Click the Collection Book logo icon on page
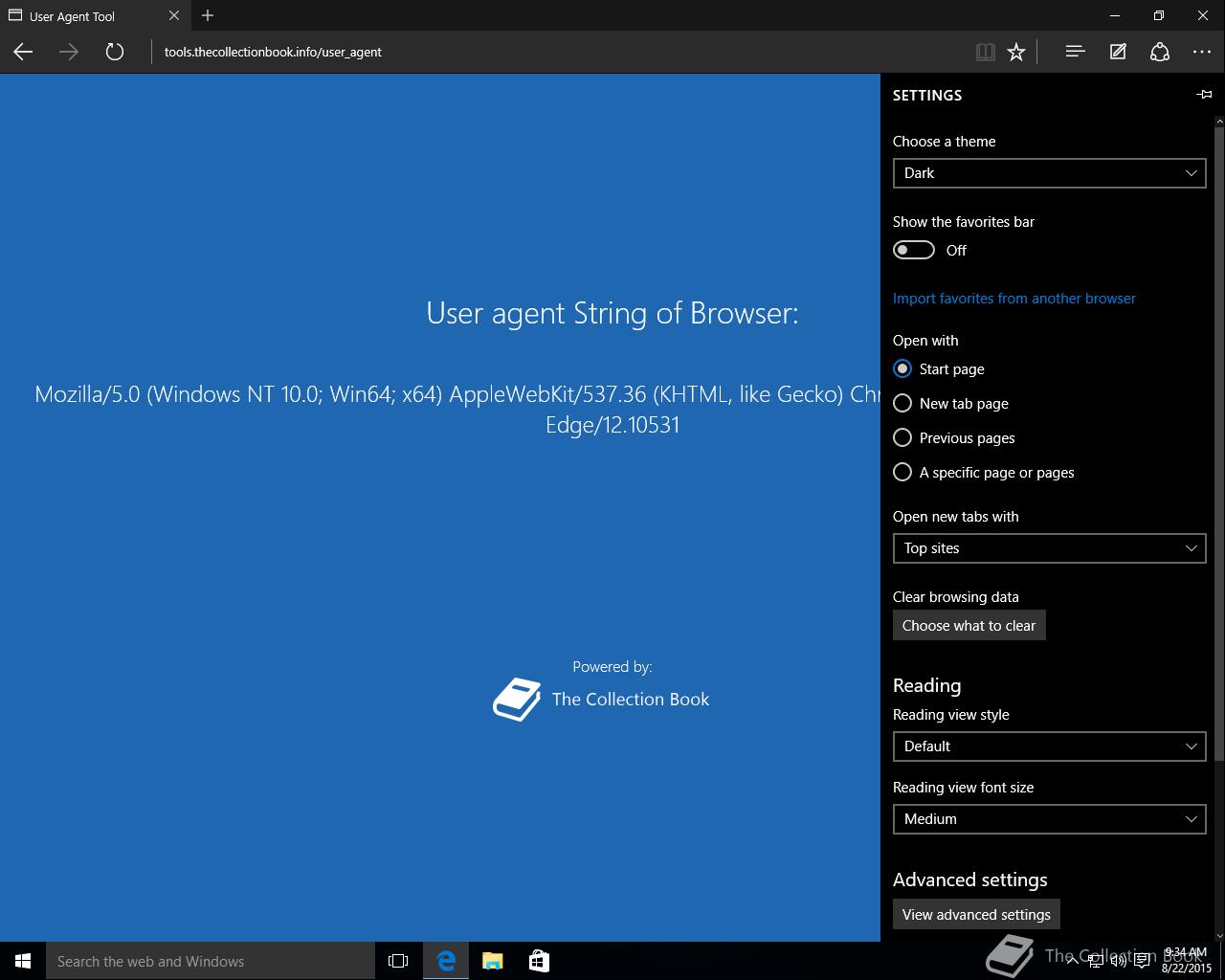 pyautogui.click(x=517, y=700)
